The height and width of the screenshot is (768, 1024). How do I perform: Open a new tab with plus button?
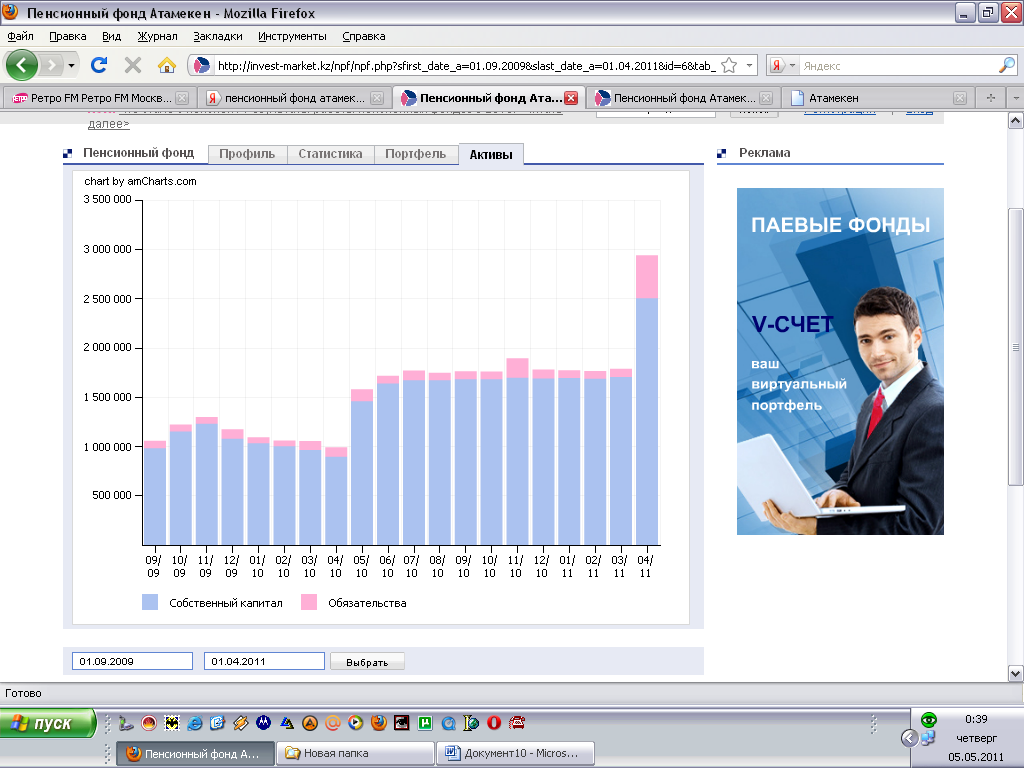click(990, 98)
